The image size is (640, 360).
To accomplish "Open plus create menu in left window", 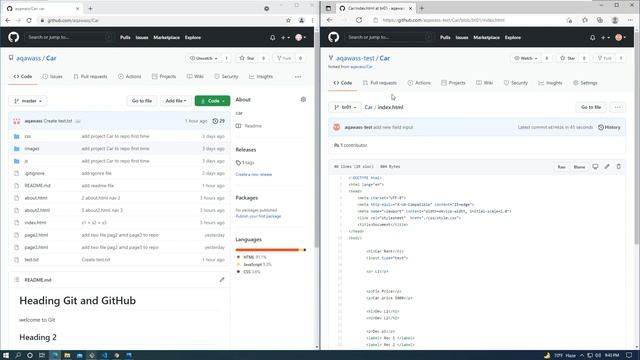I will (285, 38).
